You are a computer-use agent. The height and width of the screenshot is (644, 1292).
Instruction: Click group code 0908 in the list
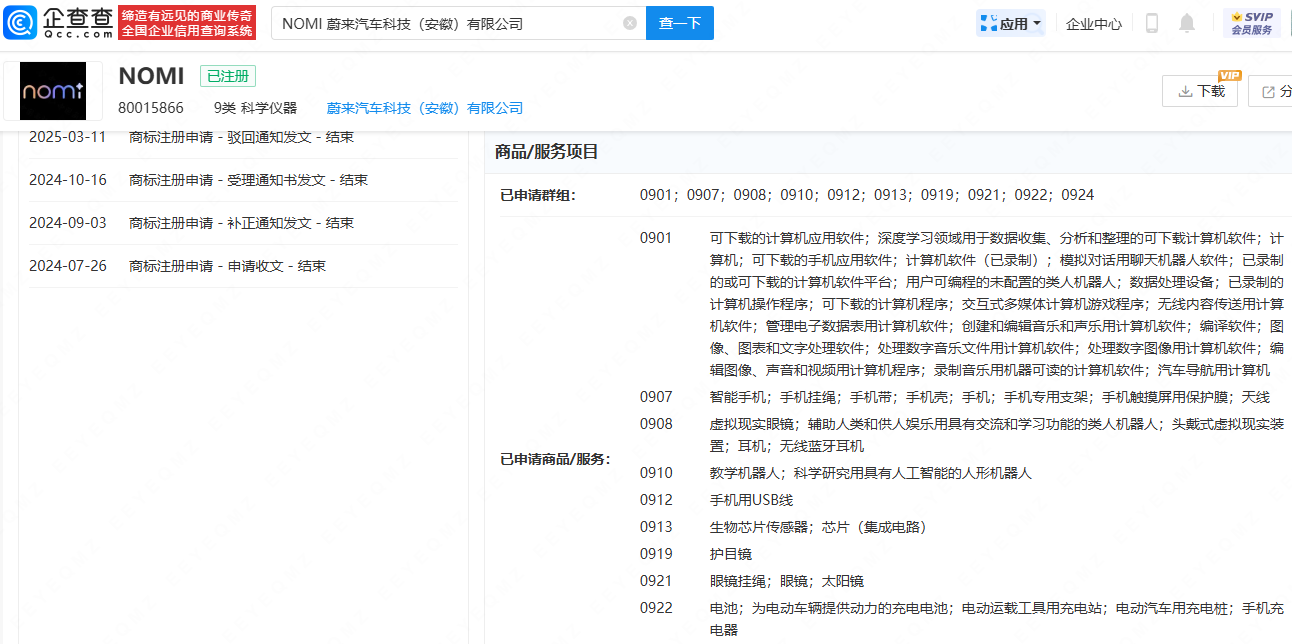(656, 424)
